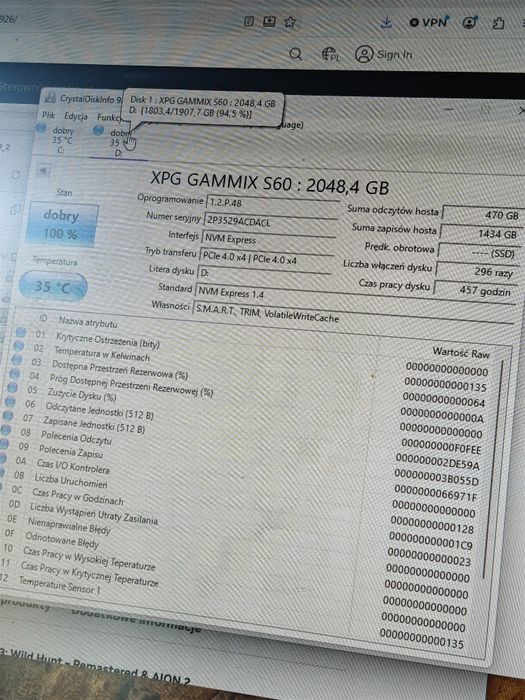This screenshot has height=700, width=525.
Task: Bookmark page with browser star icon
Action: (x=290, y=21)
